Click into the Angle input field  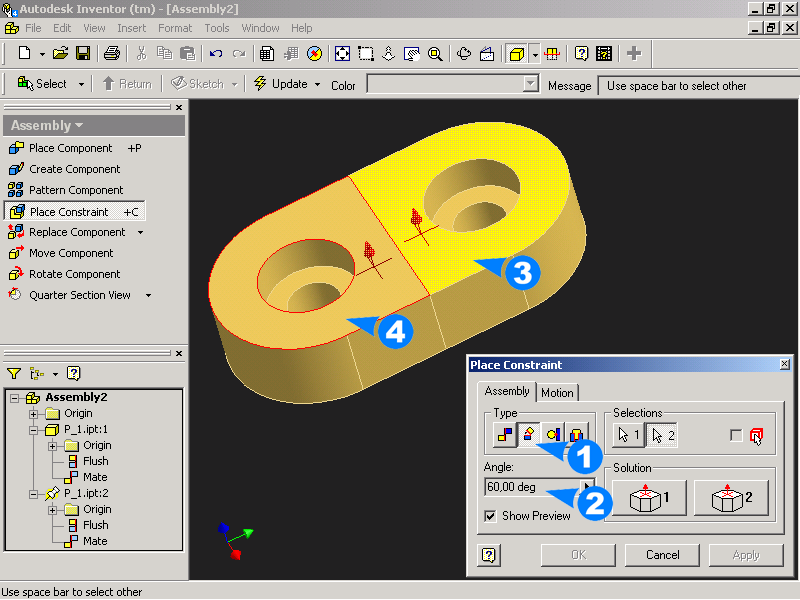(530, 487)
